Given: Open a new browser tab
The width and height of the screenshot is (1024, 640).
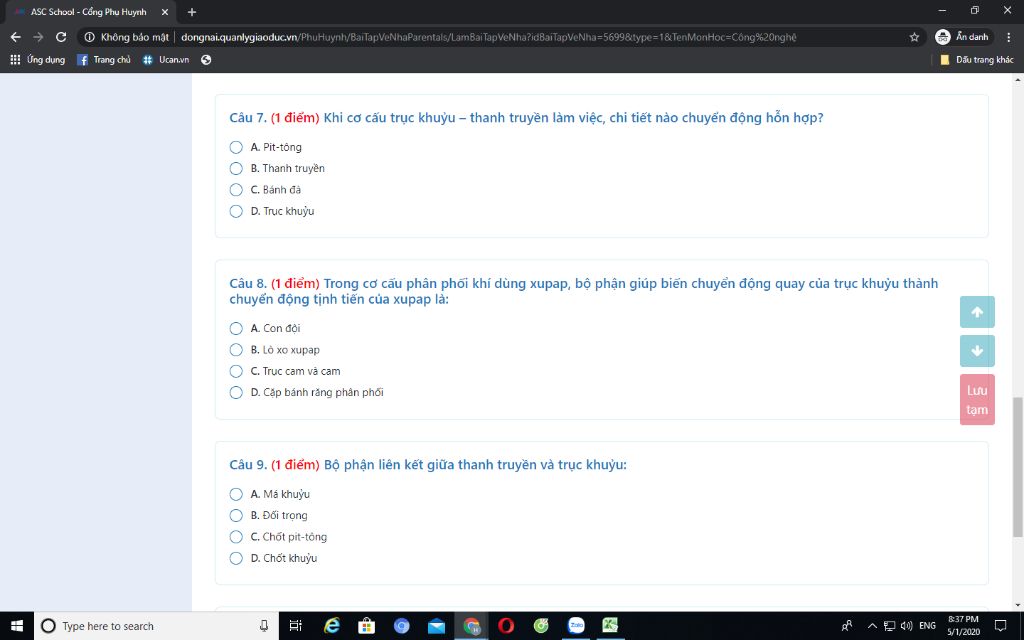Looking at the screenshot, I should click(192, 12).
